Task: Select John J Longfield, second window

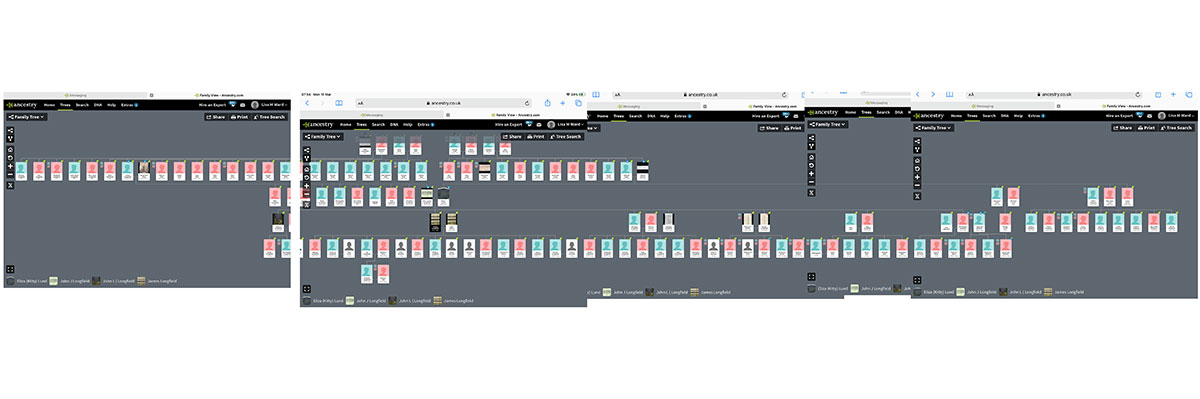Action: coord(366,301)
